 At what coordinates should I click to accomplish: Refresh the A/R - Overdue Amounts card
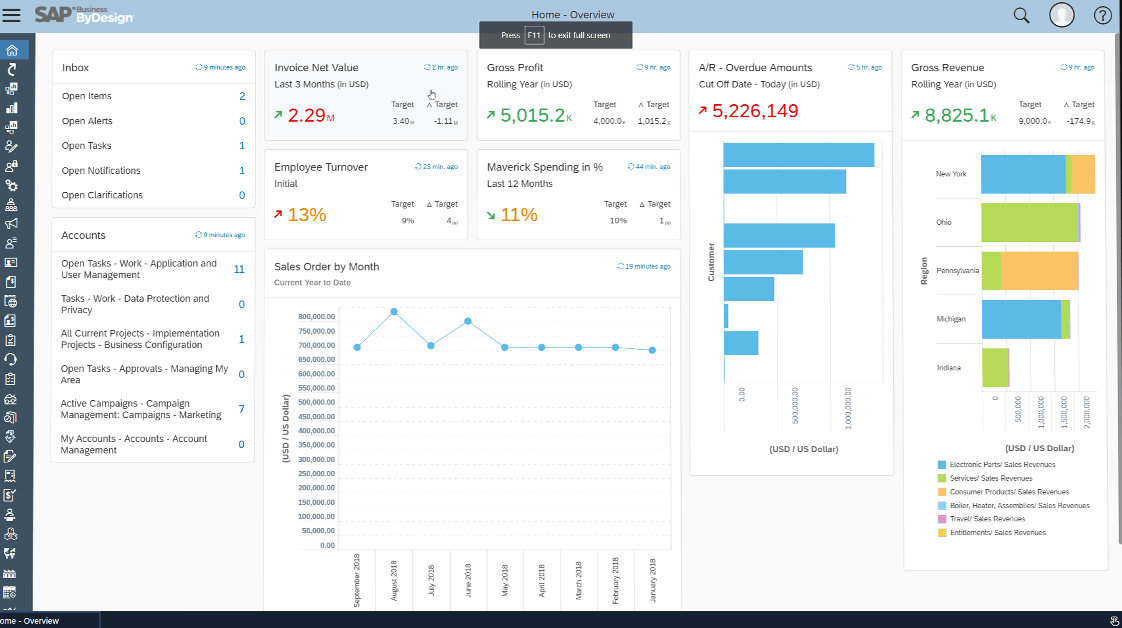pos(852,67)
